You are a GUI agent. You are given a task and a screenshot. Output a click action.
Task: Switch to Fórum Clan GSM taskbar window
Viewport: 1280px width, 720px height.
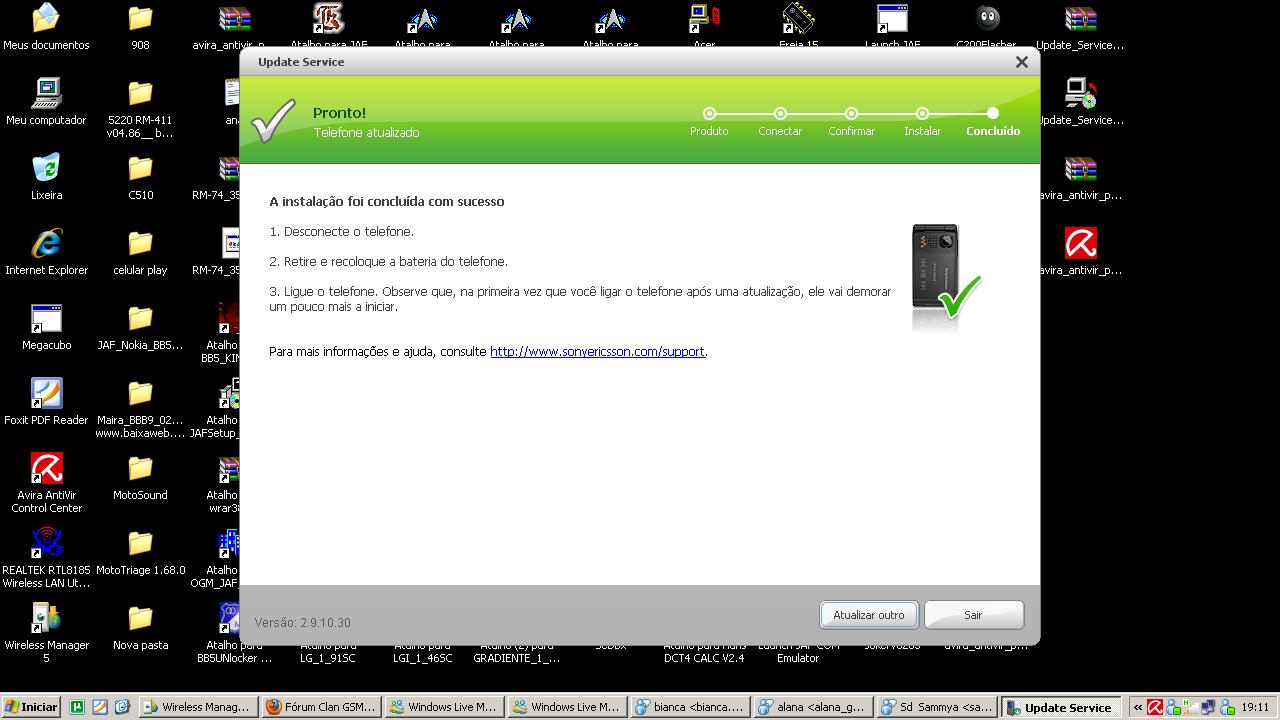tap(320, 707)
